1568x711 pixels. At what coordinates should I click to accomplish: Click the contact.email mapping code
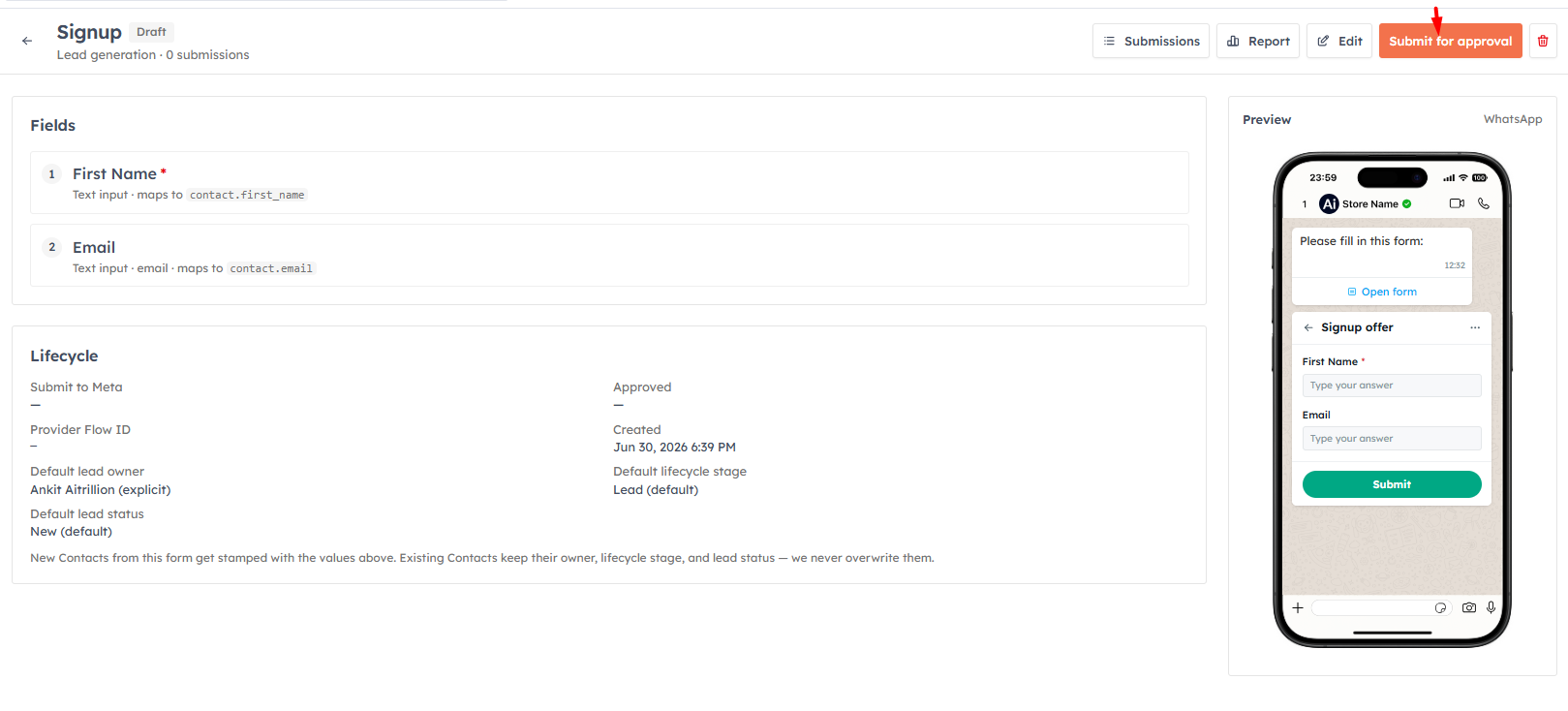click(271, 268)
